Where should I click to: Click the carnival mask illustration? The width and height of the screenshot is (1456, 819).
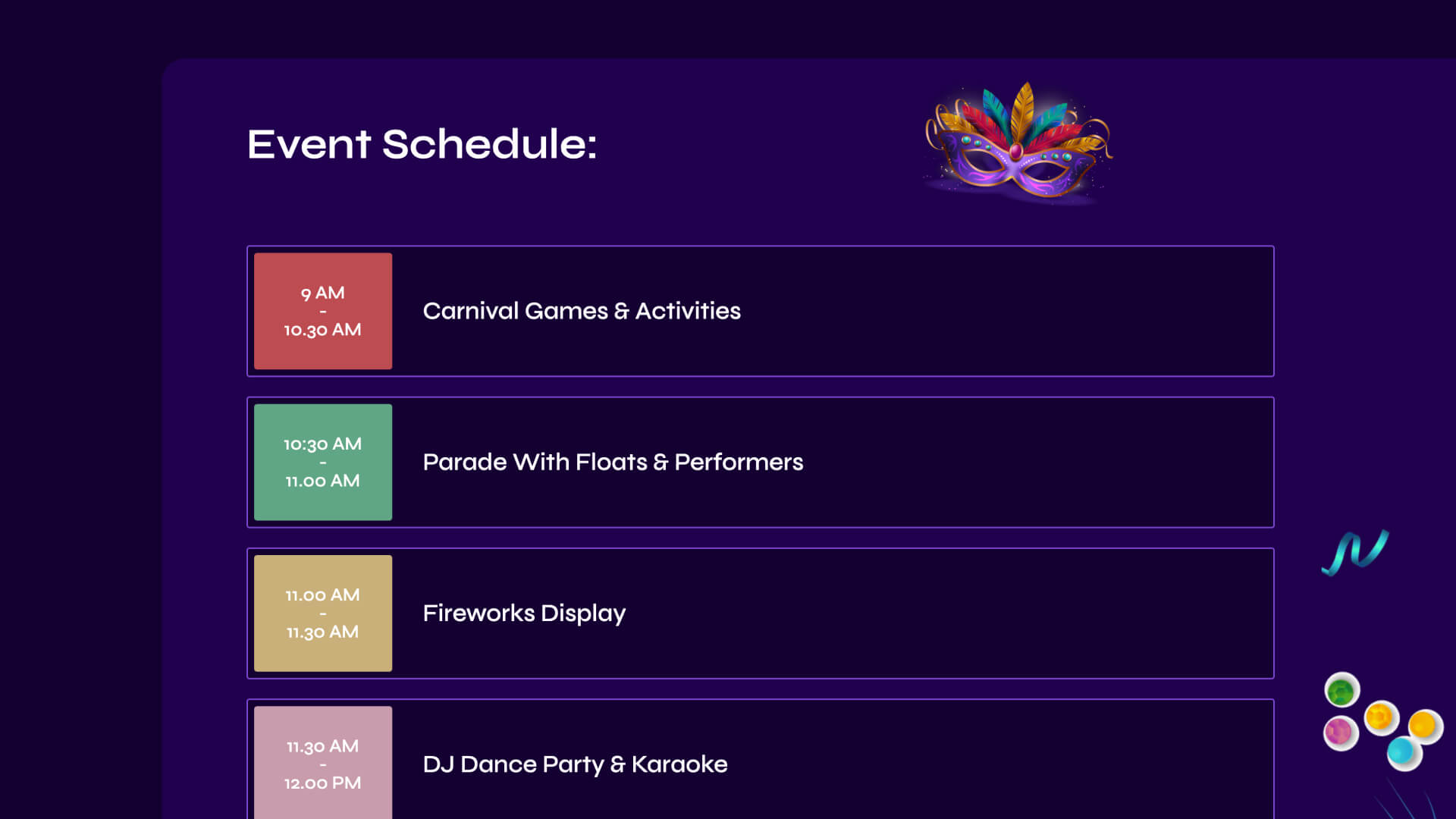tap(1018, 144)
